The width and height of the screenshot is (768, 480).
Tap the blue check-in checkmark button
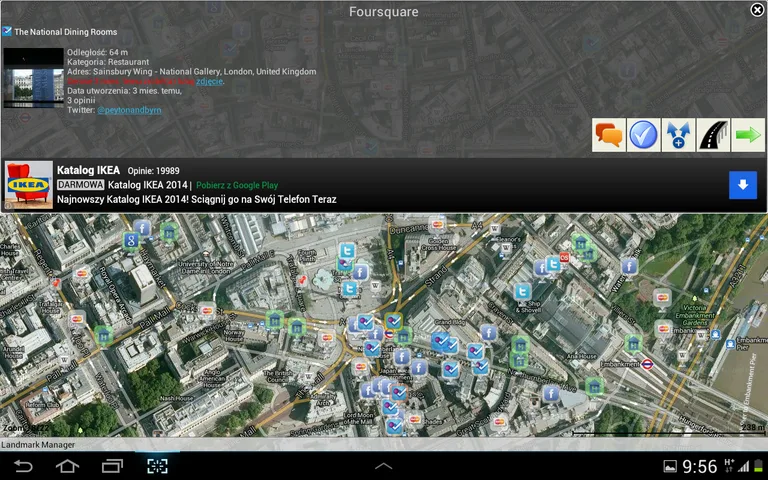pyautogui.click(x=643, y=135)
